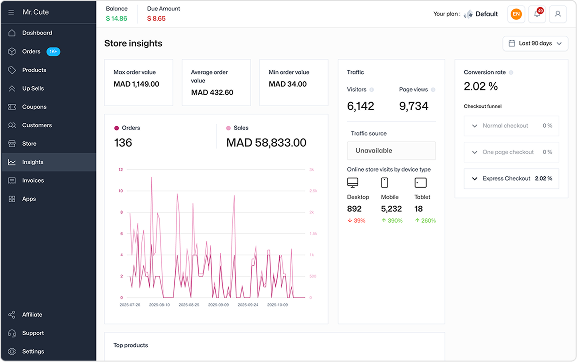This screenshot has width=577, height=362.
Task: Expand the Normal checkout row
Action: [x=511, y=126]
